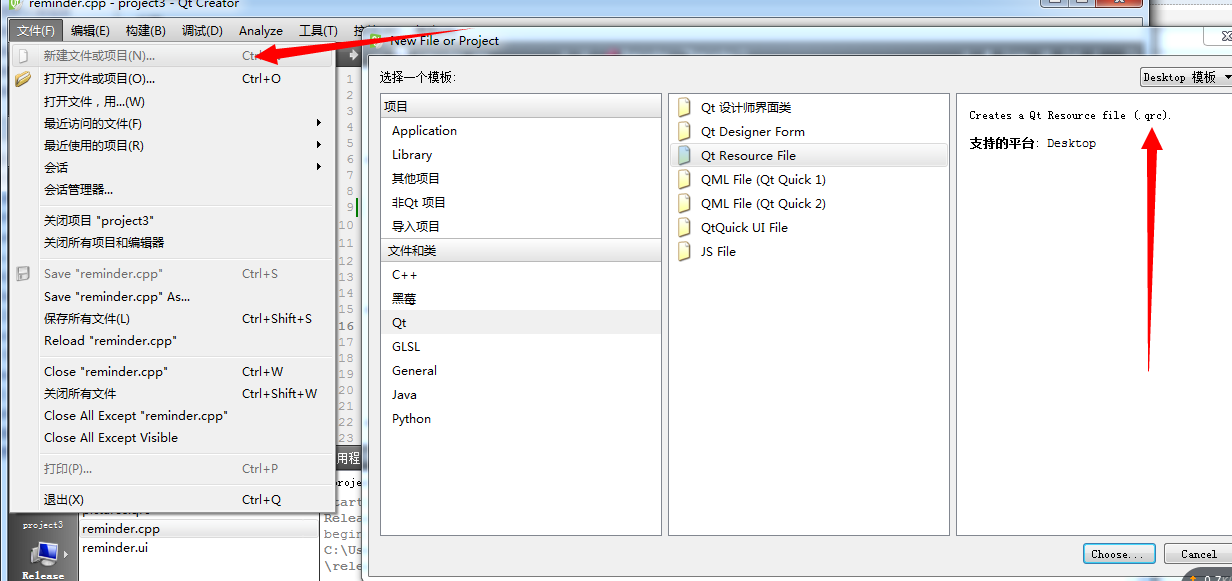Choose Close All Except Visible
The image size is (1232, 581).
(x=172, y=437)
